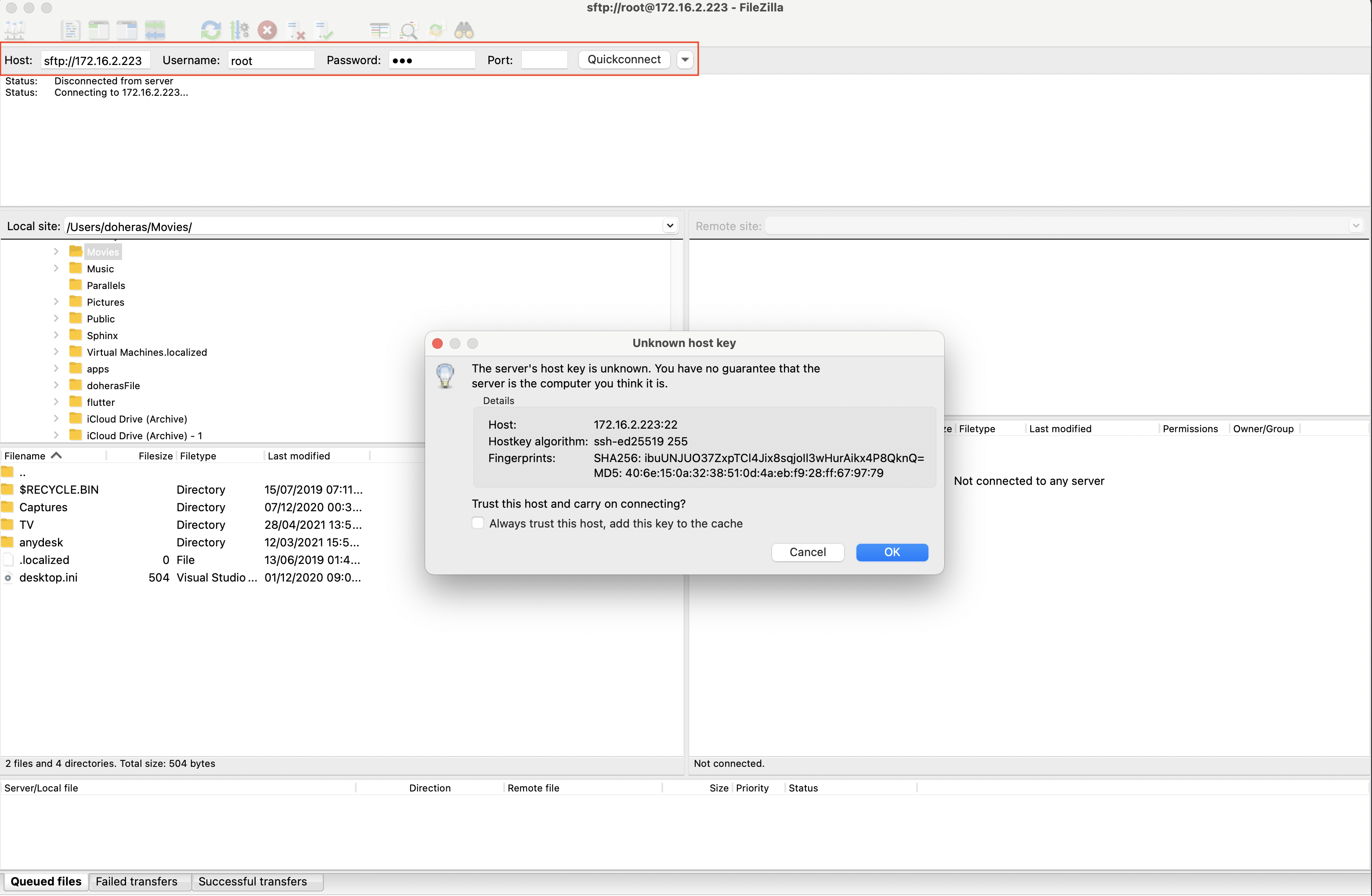Image resolution: width=1372 pixels, height=896 pixels.
Task: Expand the Public folder node
Action: pyautogui.click(x=56, y=318)
